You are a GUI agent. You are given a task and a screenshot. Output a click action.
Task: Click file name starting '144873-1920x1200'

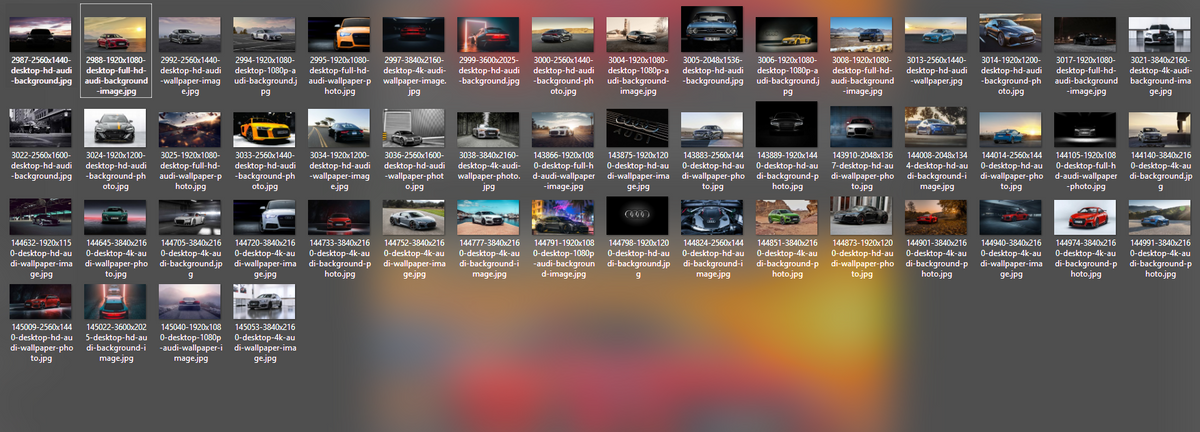click(x=862, y=257)
